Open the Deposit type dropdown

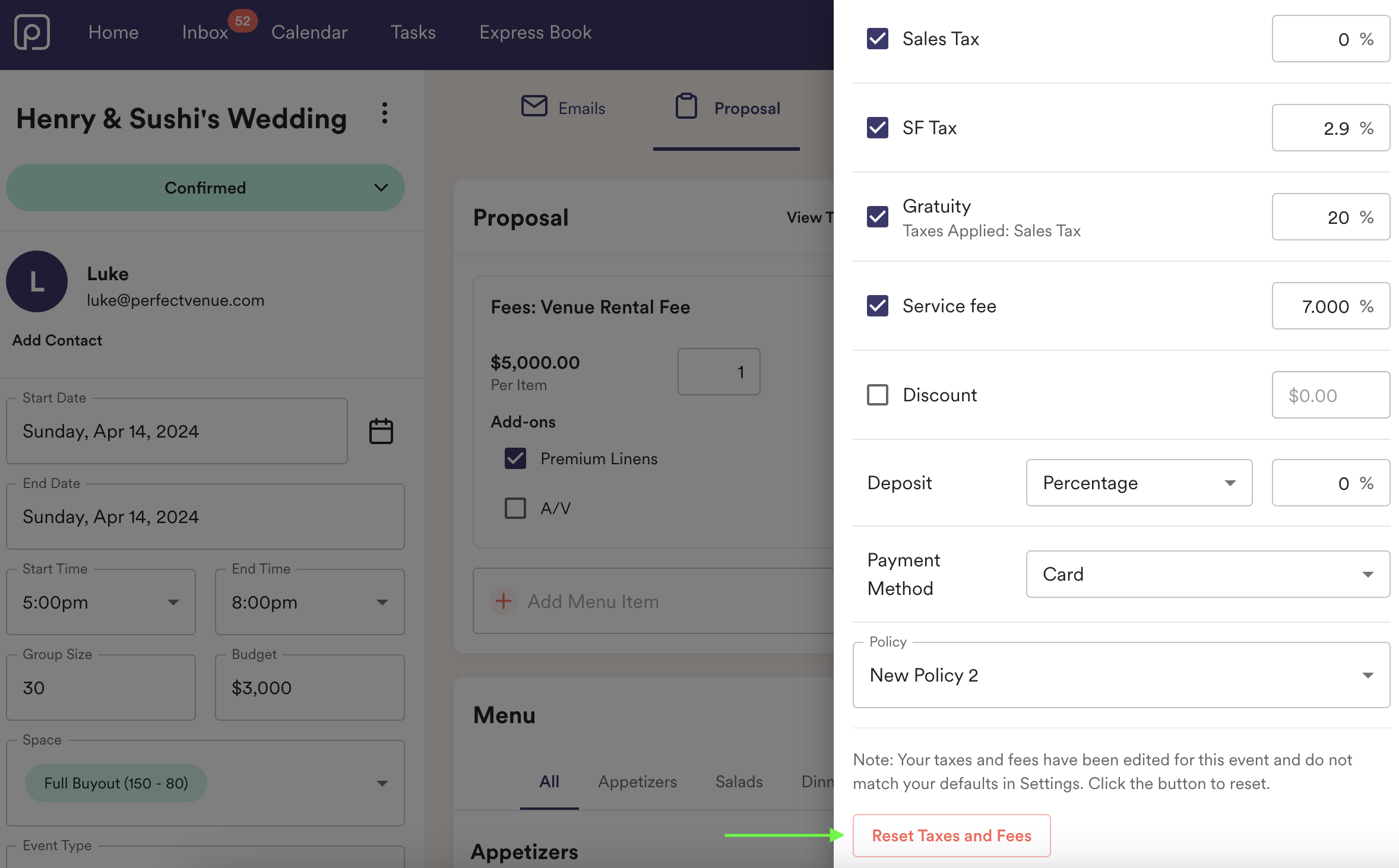[1139, 483]
